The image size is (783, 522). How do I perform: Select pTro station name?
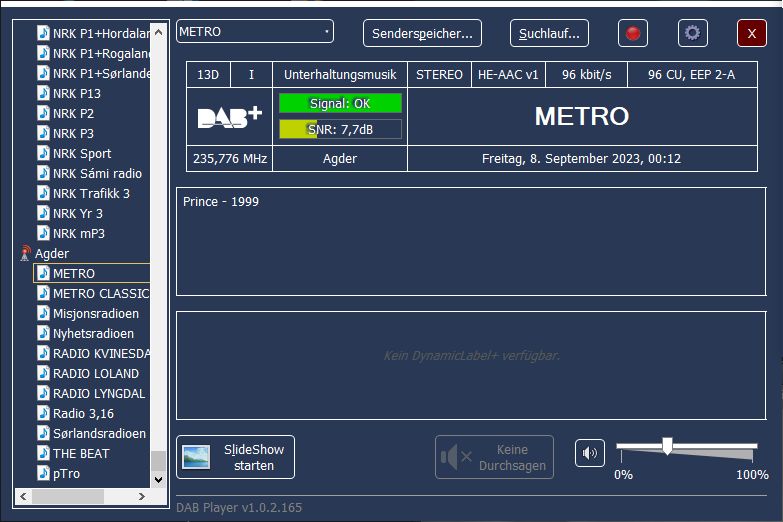click(66, 474)
